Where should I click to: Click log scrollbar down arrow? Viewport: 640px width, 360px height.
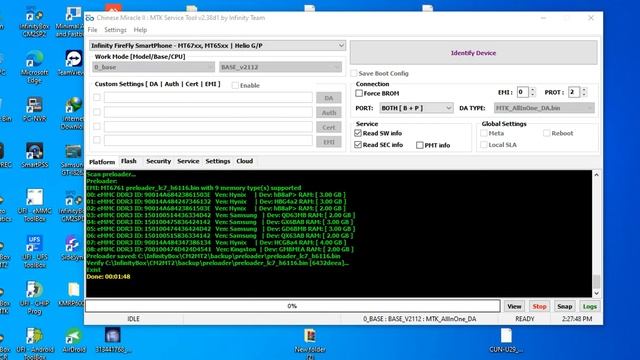596,293
